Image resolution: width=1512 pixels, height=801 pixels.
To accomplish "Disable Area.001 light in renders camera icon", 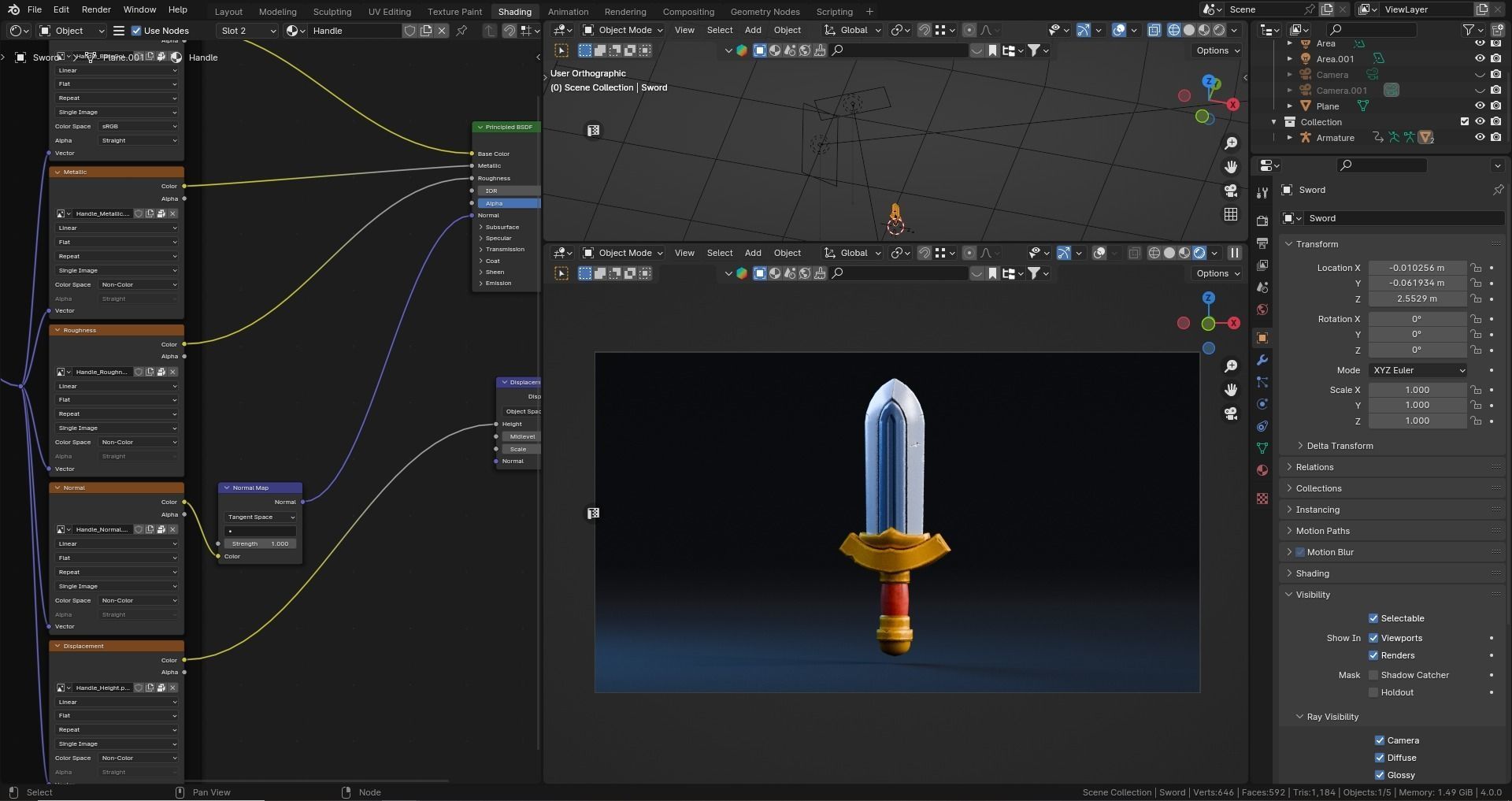I will (1495, 58).
